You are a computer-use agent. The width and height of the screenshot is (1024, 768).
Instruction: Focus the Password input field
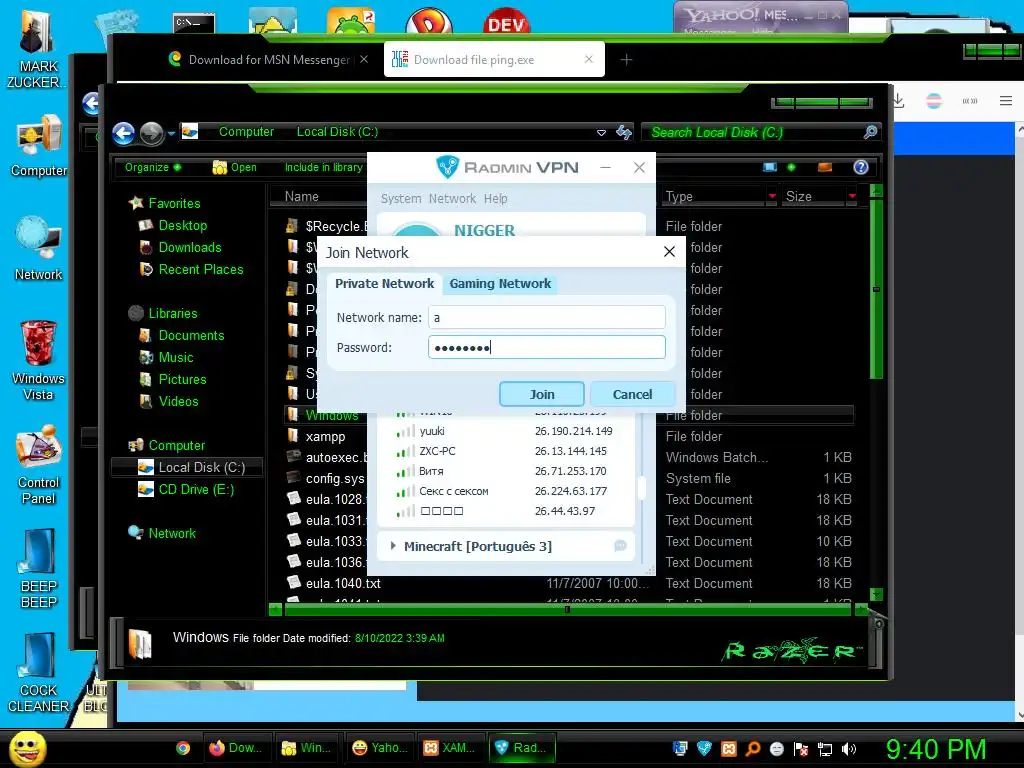(547, 347)
